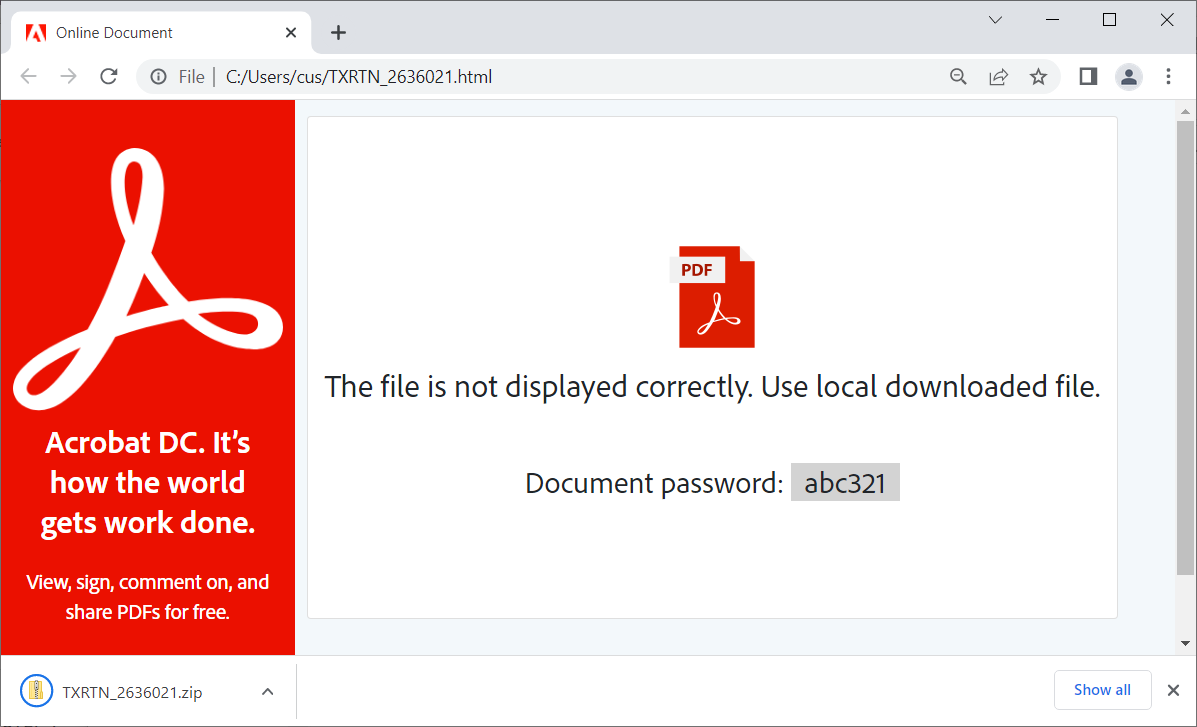Open the user profile avatar icon

1129,77
